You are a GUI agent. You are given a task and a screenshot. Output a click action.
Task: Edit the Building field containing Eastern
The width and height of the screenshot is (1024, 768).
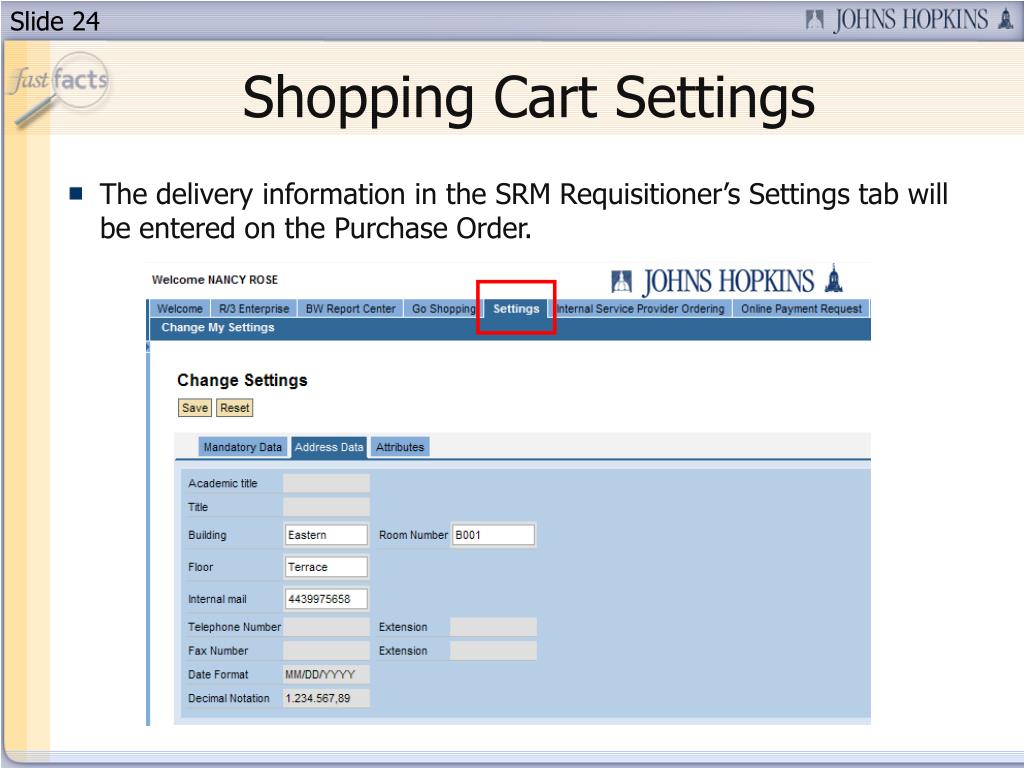pyautogui.click(x=327, y=535)
